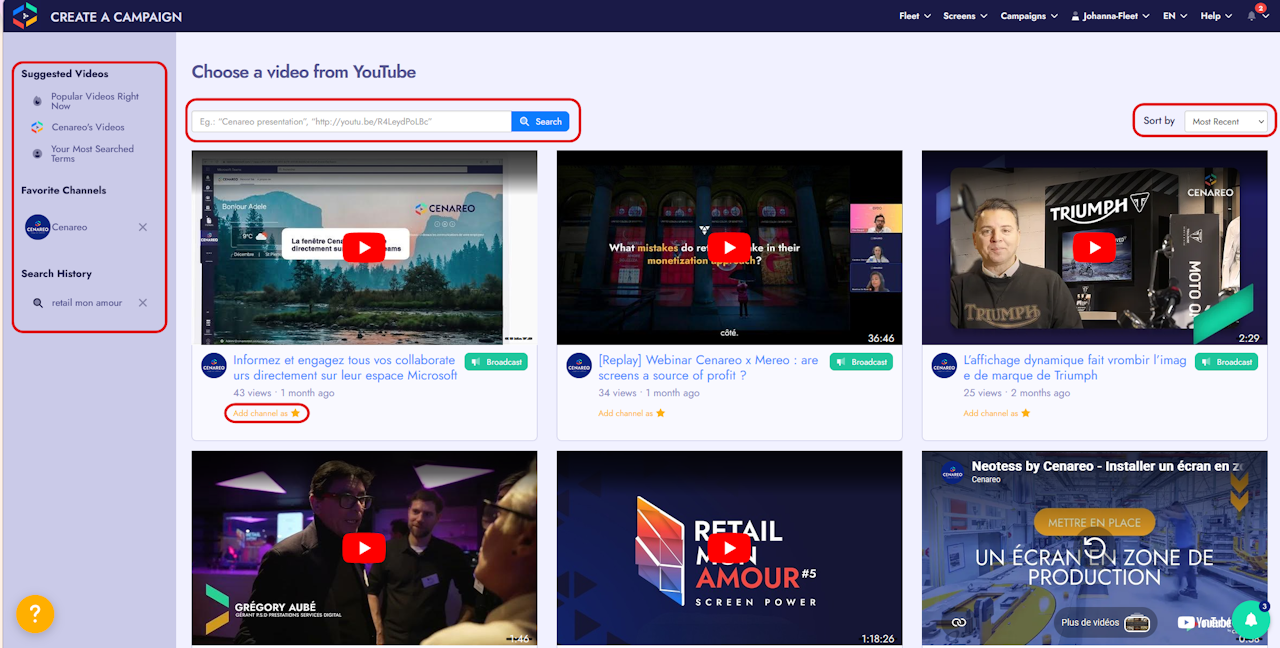Click the 'Choose a video from YouTube' heading
This screenshot has width=1280, height=648.
[304, 72]
